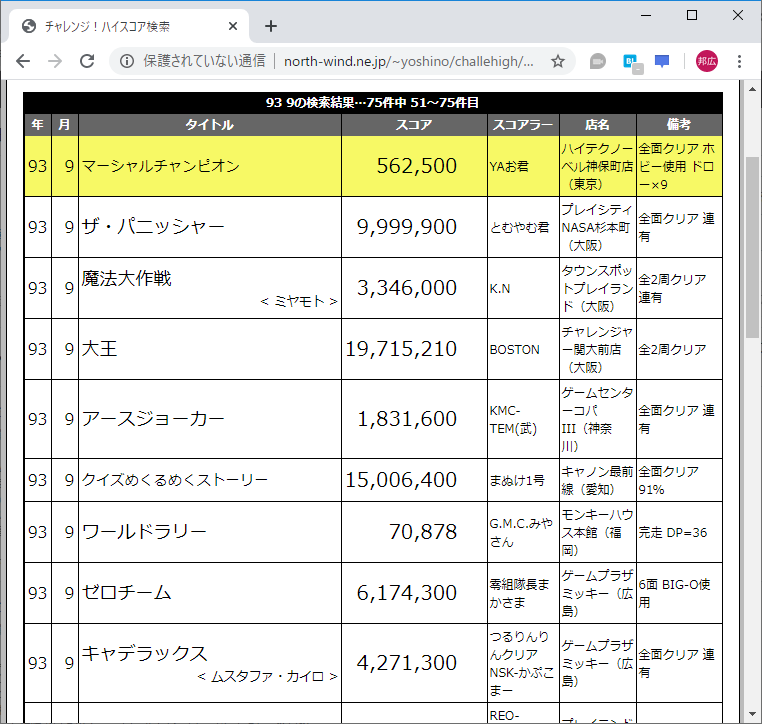The height and width of the screenshot is (724, 762).
Task: Select the title 大王
Action: (x=99, y=349)
